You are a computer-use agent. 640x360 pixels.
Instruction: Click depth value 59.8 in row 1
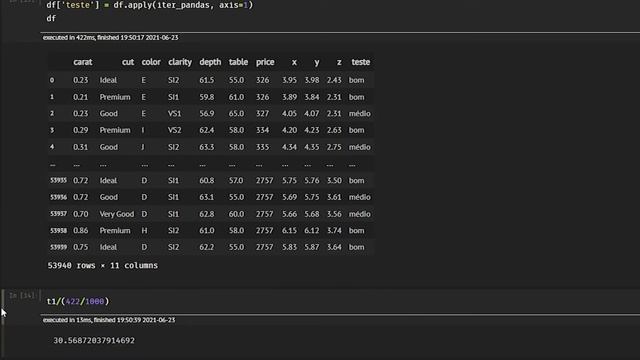[x=207, y=97]
